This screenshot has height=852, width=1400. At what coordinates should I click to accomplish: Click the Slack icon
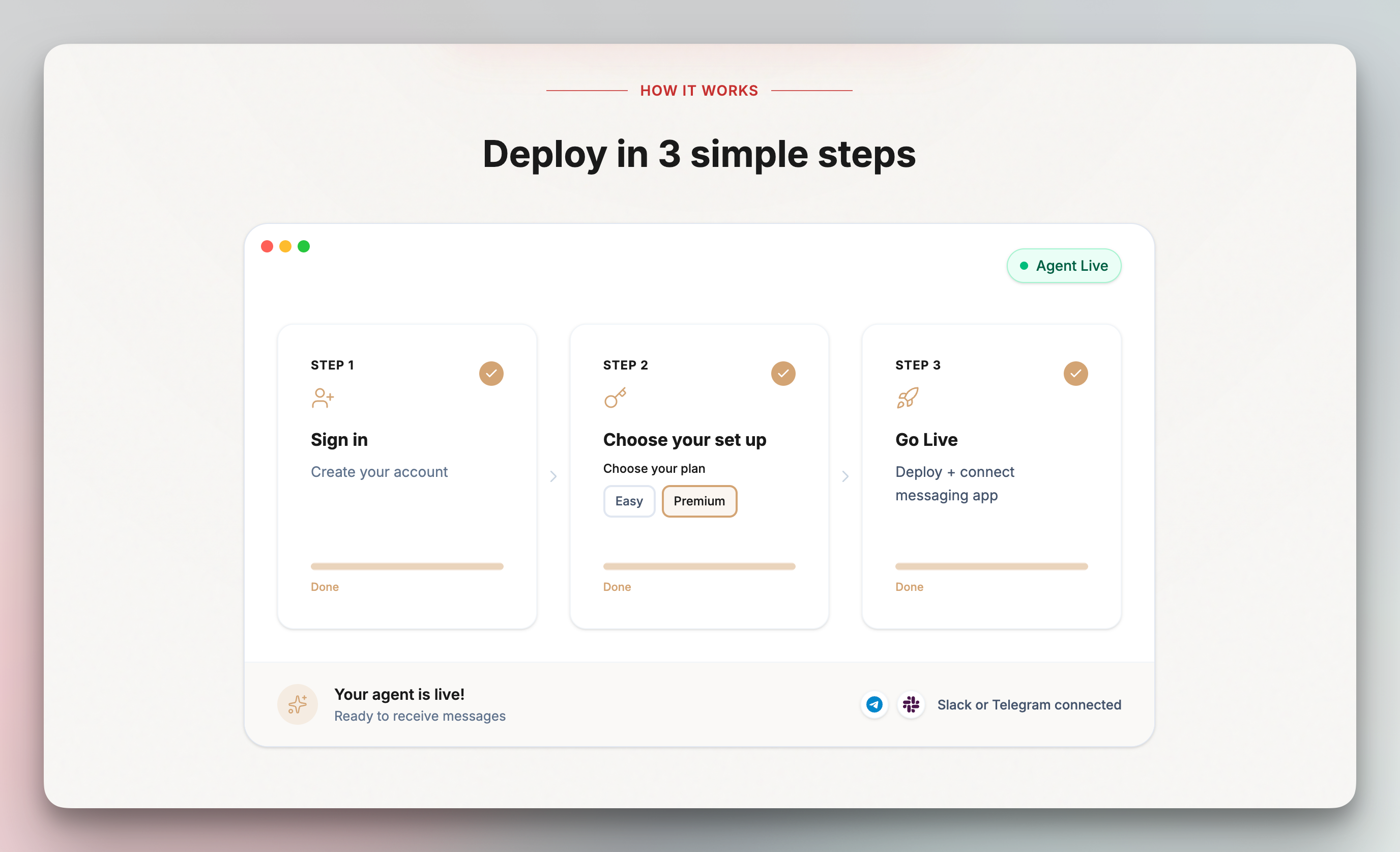pyautogui.click(x=911, y=705)
